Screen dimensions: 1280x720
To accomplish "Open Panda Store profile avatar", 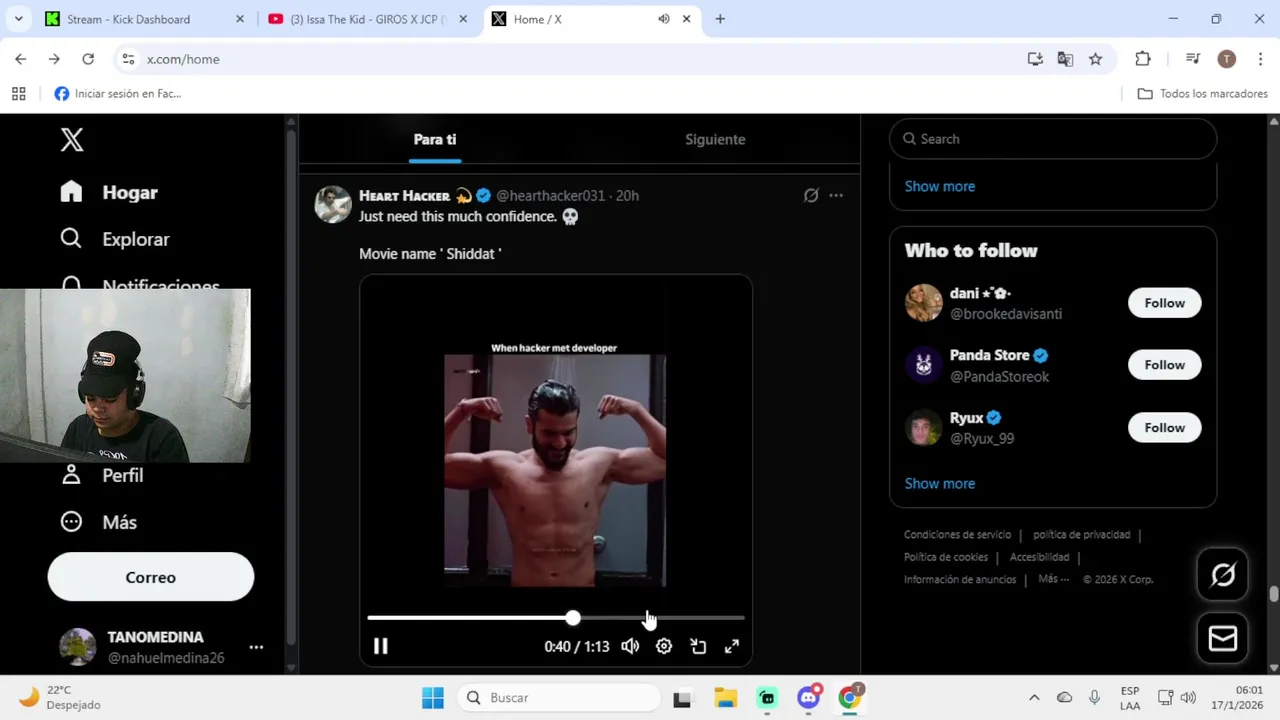I will [923, 365].
